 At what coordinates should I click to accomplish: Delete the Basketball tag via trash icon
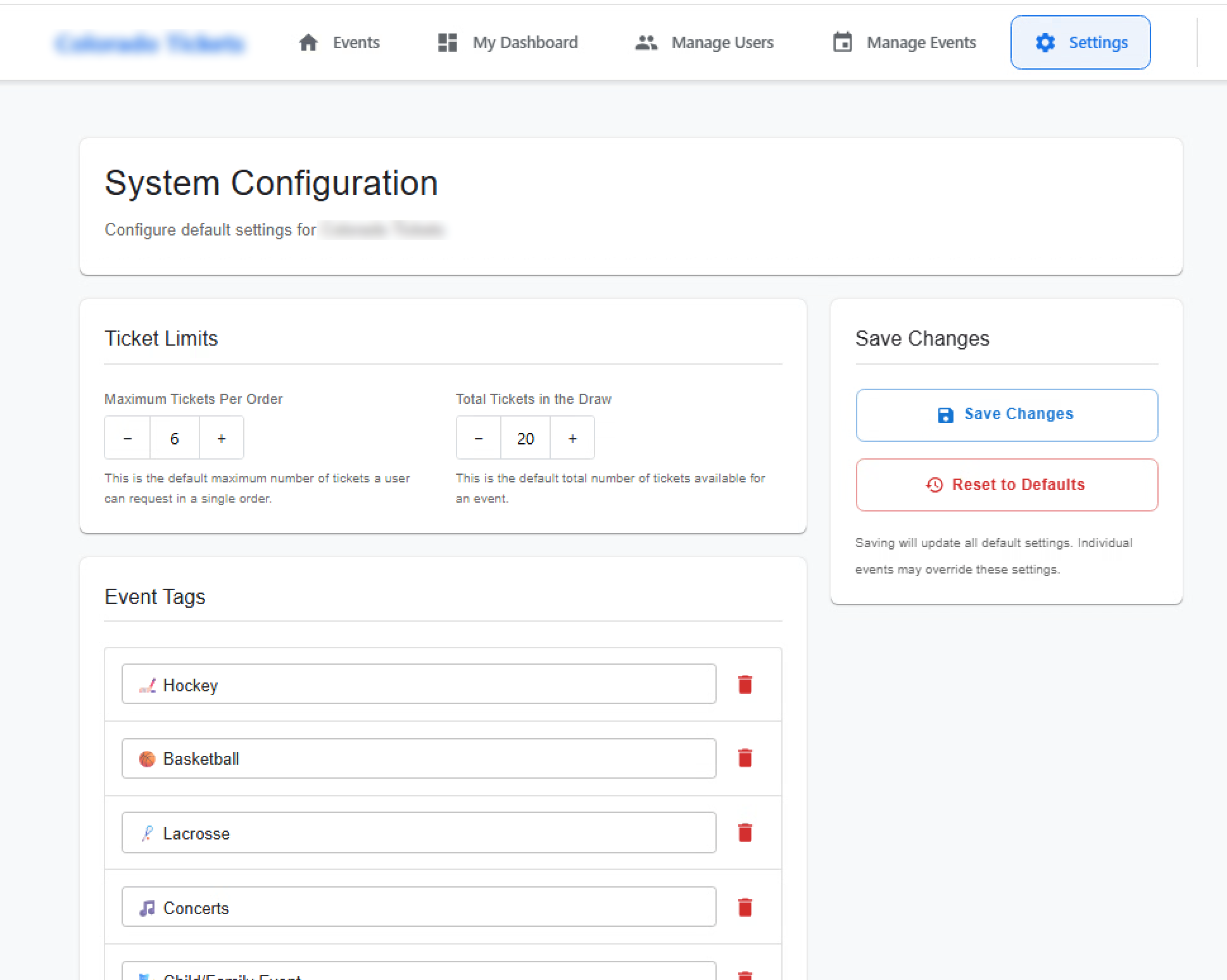tap(745, 758)
